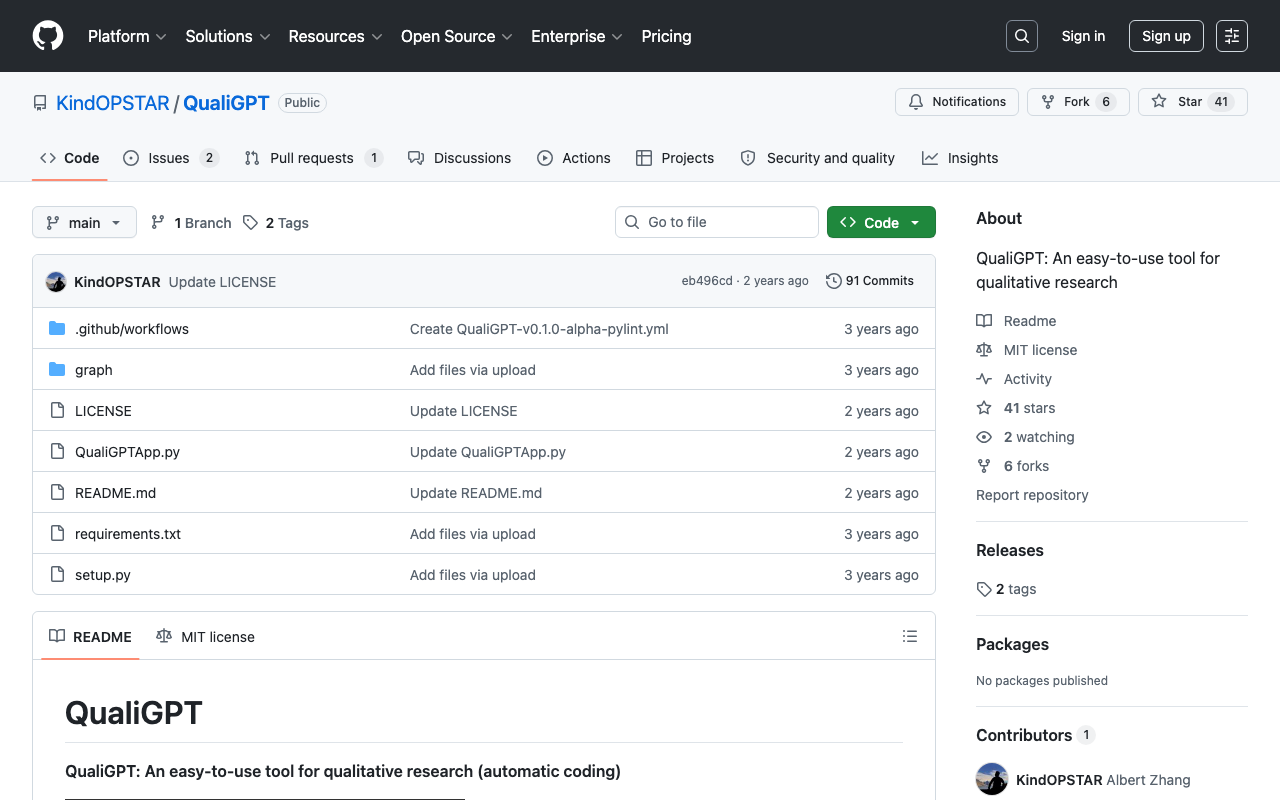Select the MIT license tab in file viewer
The height and width of the screenshot is (800, 1280).
[x=205, y=637]
